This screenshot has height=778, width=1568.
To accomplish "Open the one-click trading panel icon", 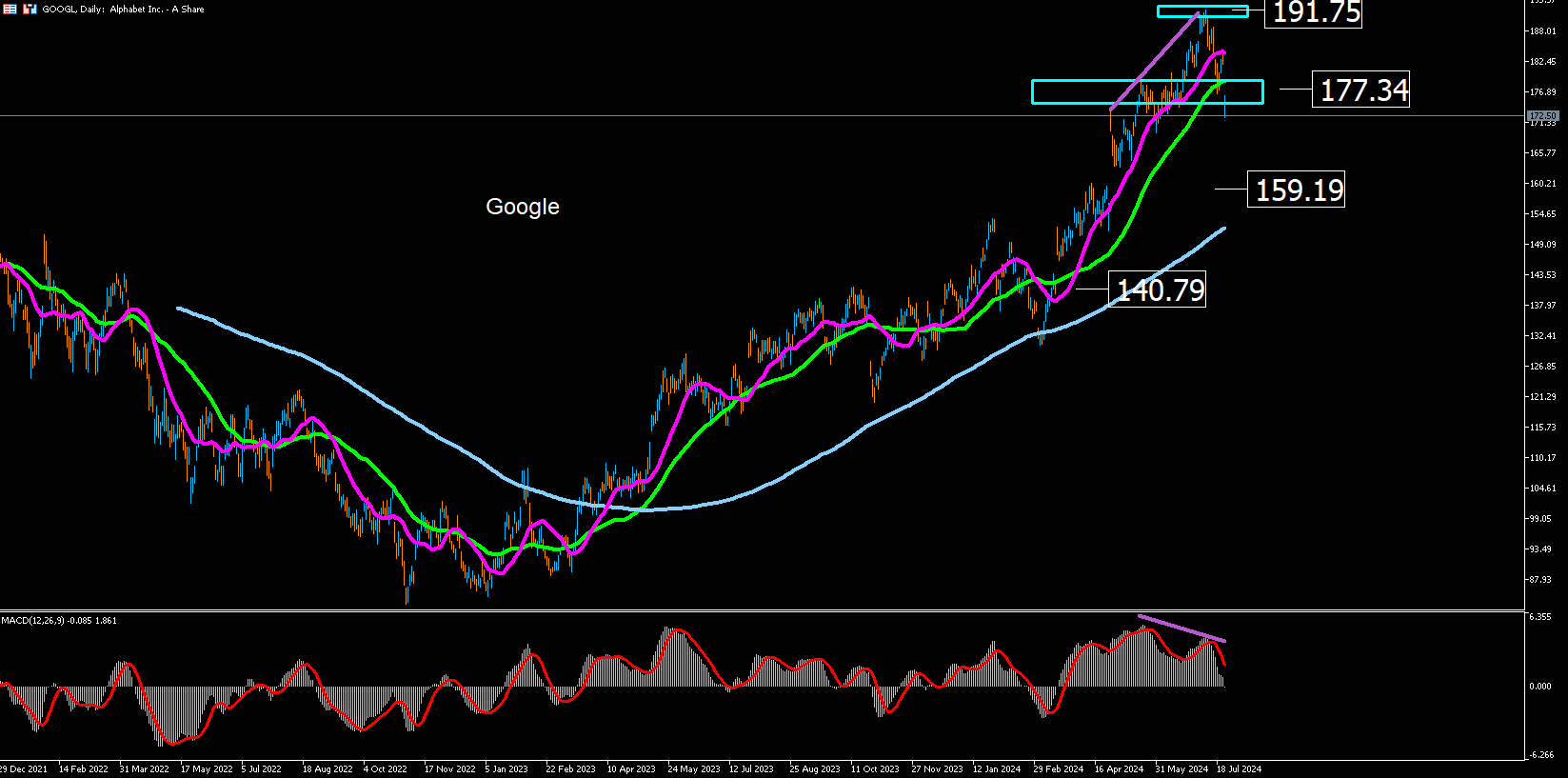I will pyautogui.click(x=30, y=9).
